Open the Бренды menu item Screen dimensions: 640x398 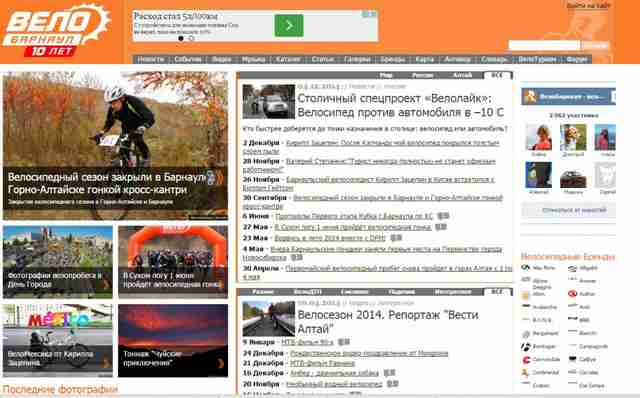tap(393, 59)
